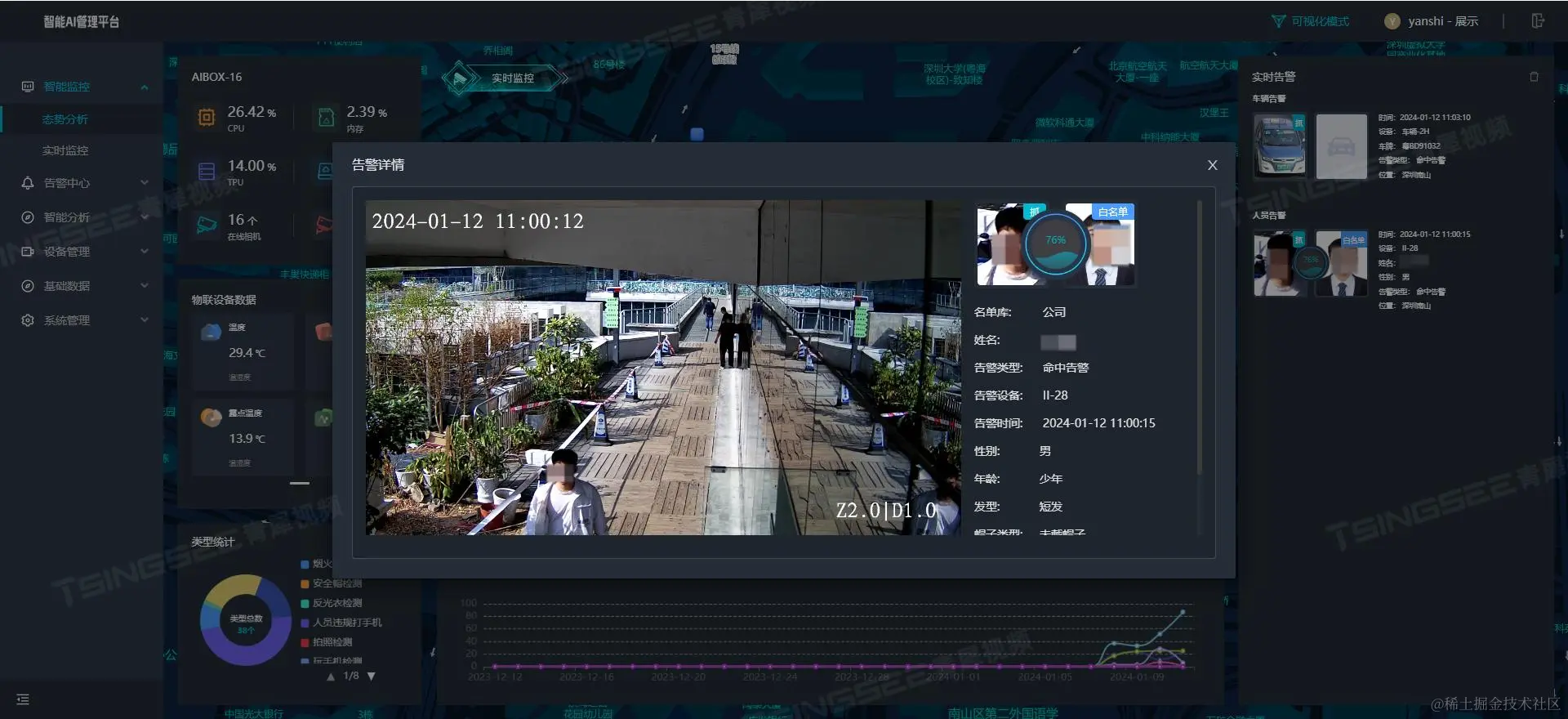
Task: Click the 基础数据 sidebar icon
Action: pyautogui.click(x=28, y=286)
